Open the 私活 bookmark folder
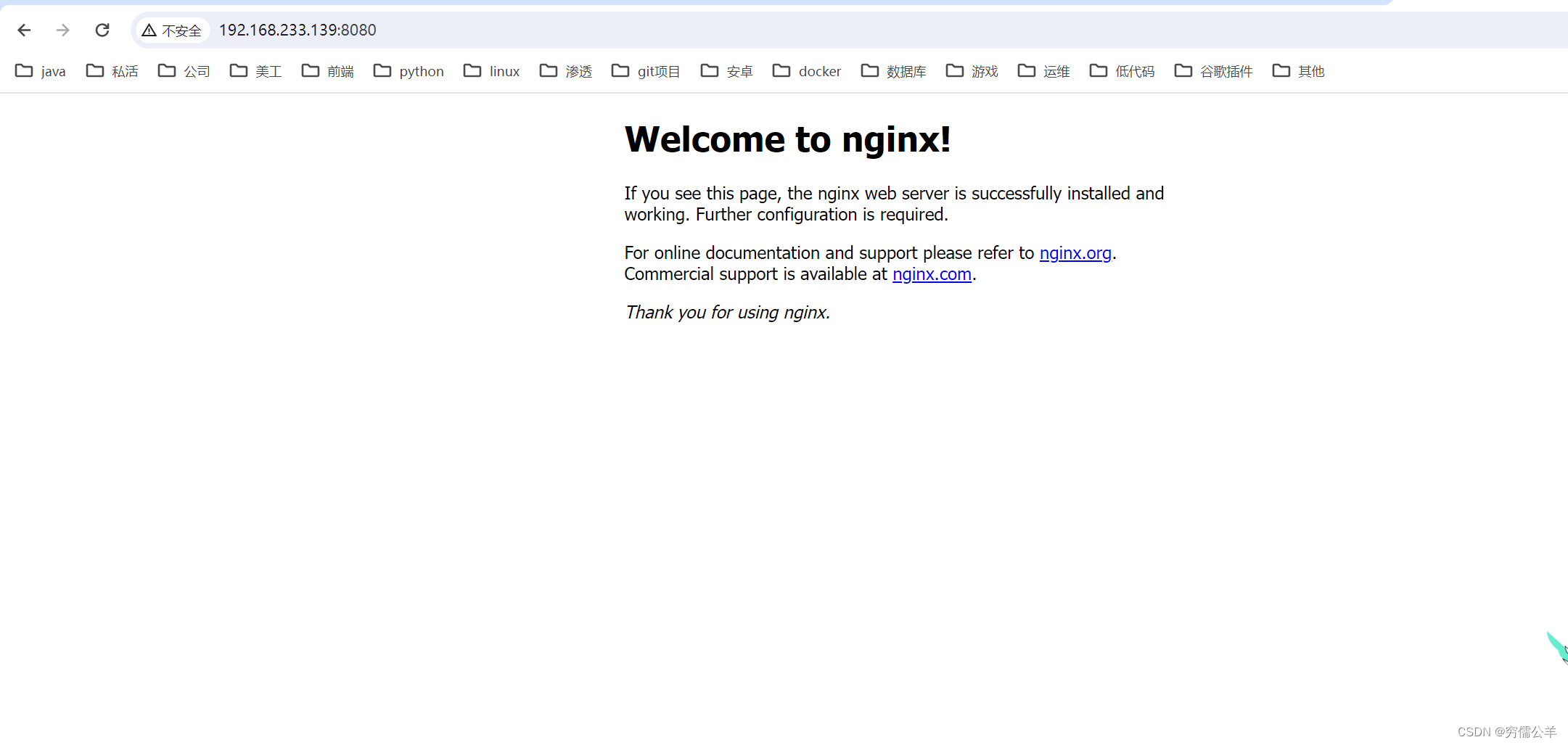This screenshot has height=745, width=1568. click(112, 71)
